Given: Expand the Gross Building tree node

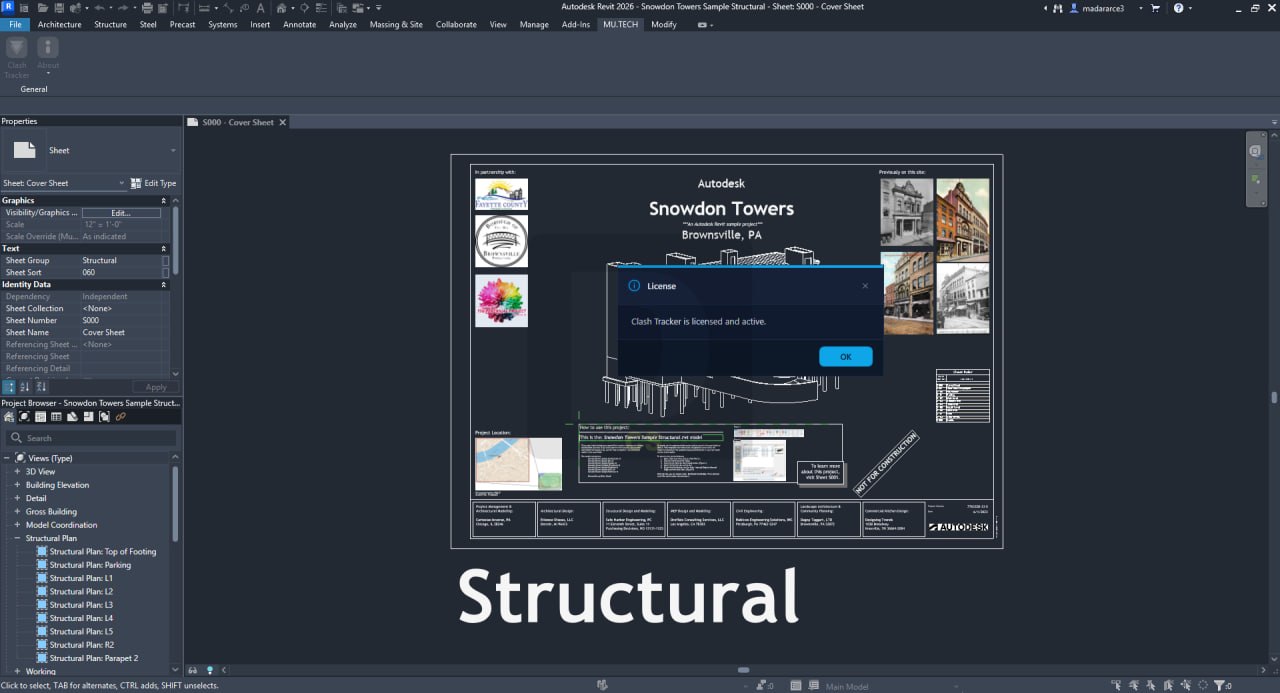Looking at the screenshot, I should (x=17, y=511).
